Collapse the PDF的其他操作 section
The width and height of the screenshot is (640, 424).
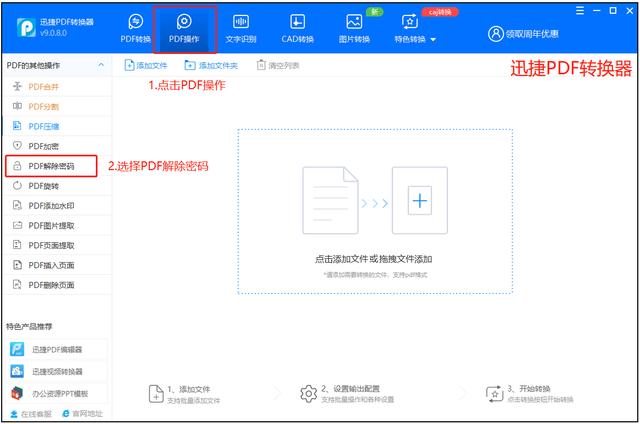101,65
